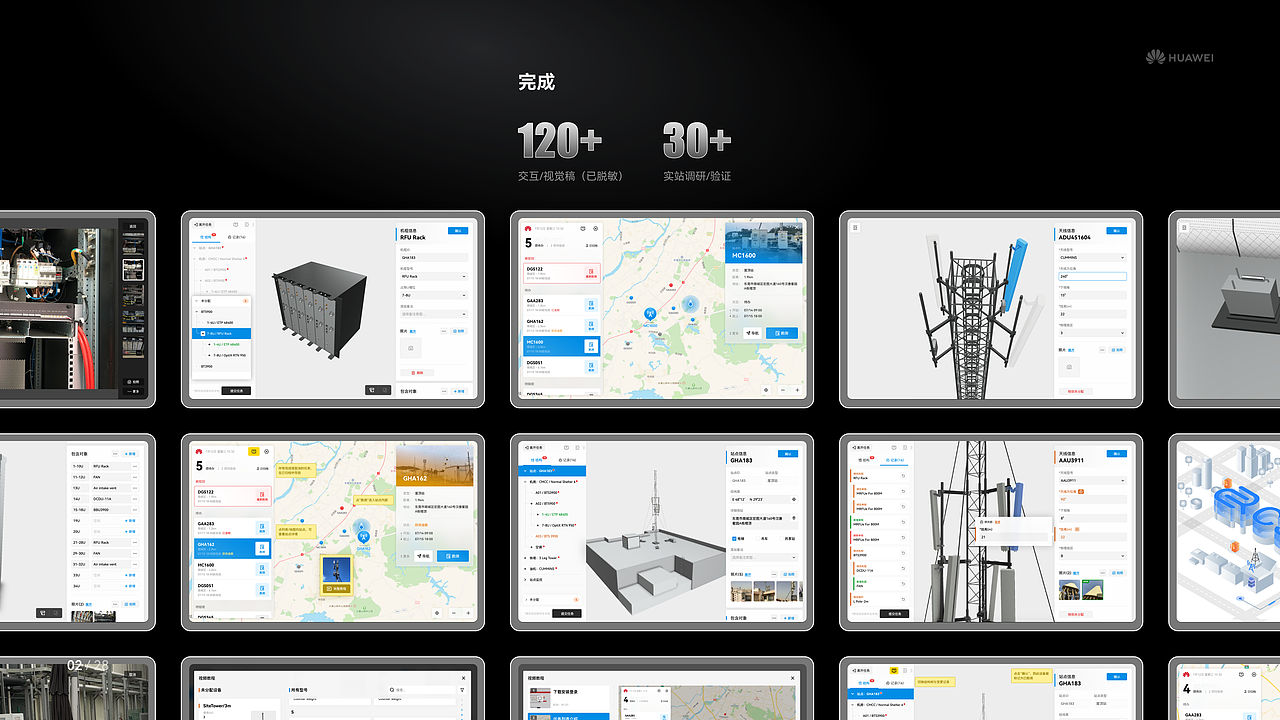The height and width of the screenshot is (720, 1280).
Task: Switch to 组件 tab in AAU3911 screen
Action: [865, 460]
